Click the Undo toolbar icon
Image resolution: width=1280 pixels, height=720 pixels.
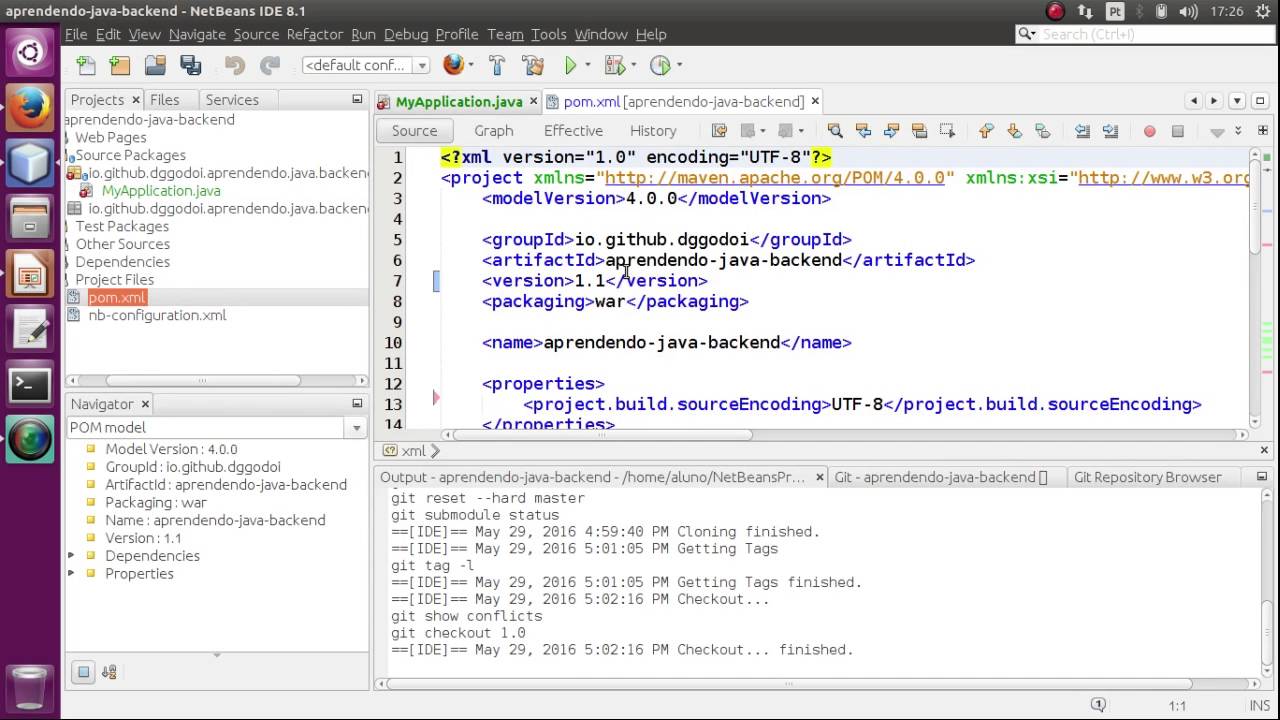235,65
